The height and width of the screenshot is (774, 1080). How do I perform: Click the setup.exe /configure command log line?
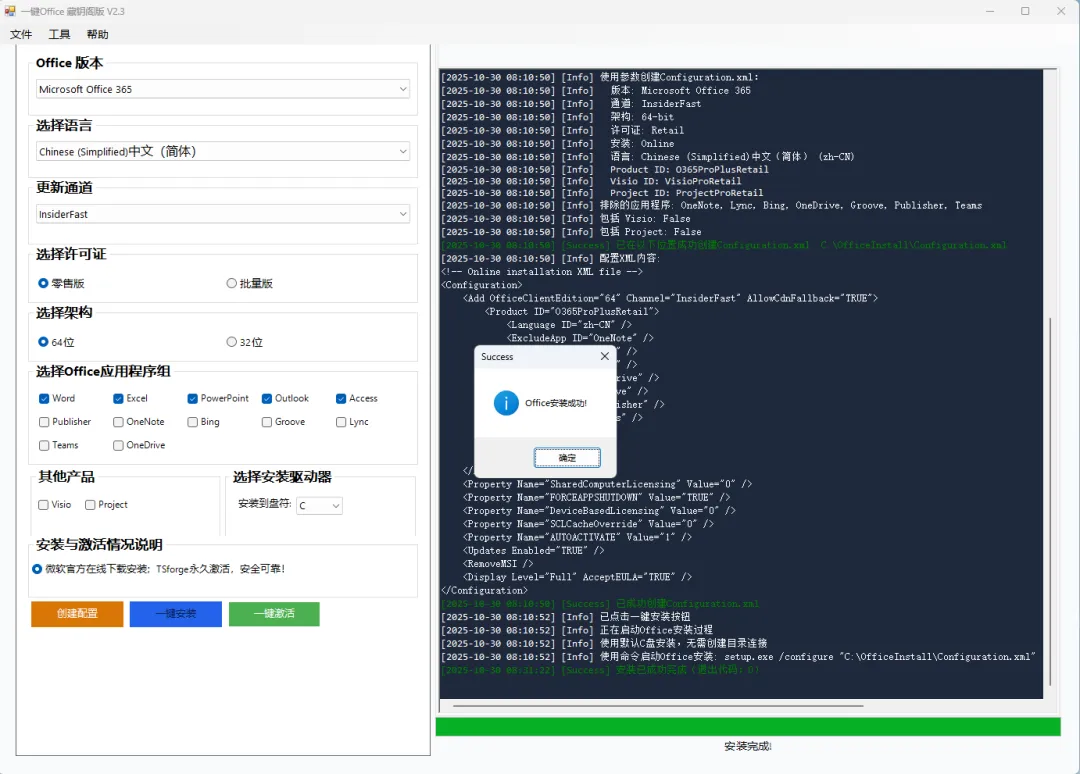738,657
